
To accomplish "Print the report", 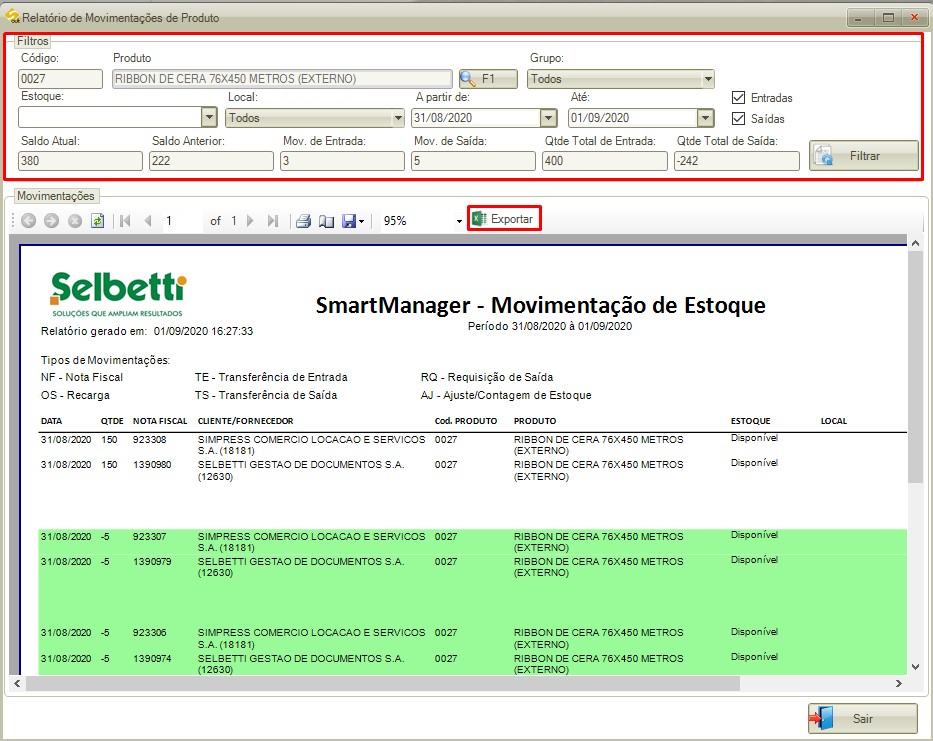I will [x=303, y=221].
